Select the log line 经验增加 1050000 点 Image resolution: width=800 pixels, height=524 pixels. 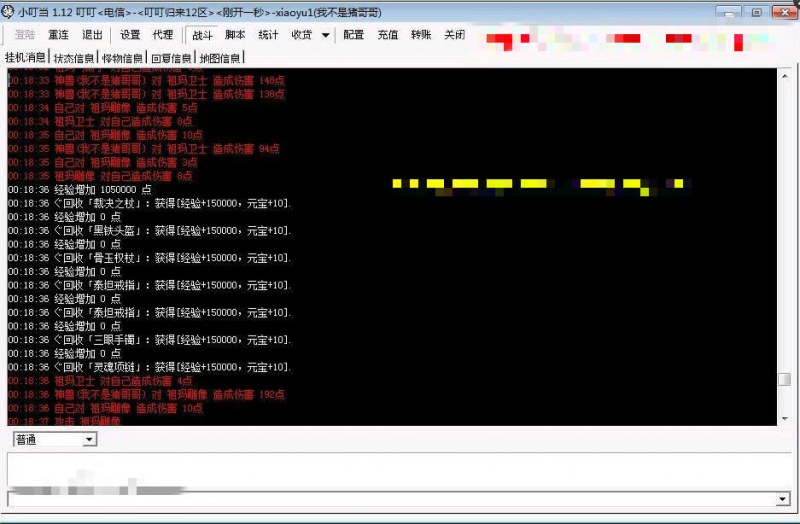point(80,189)
